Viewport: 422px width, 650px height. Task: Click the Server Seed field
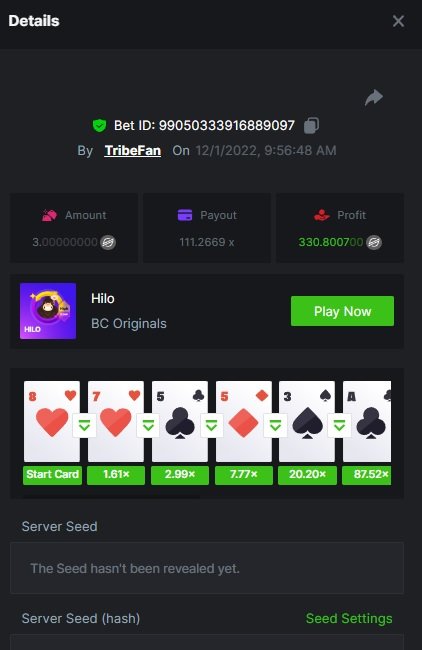[x=207, y=568]
